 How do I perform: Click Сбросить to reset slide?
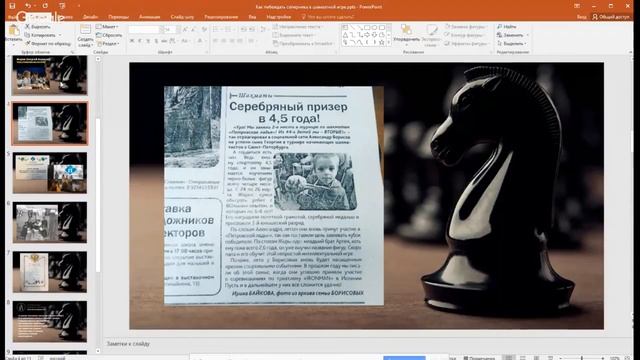click(109, 35)
